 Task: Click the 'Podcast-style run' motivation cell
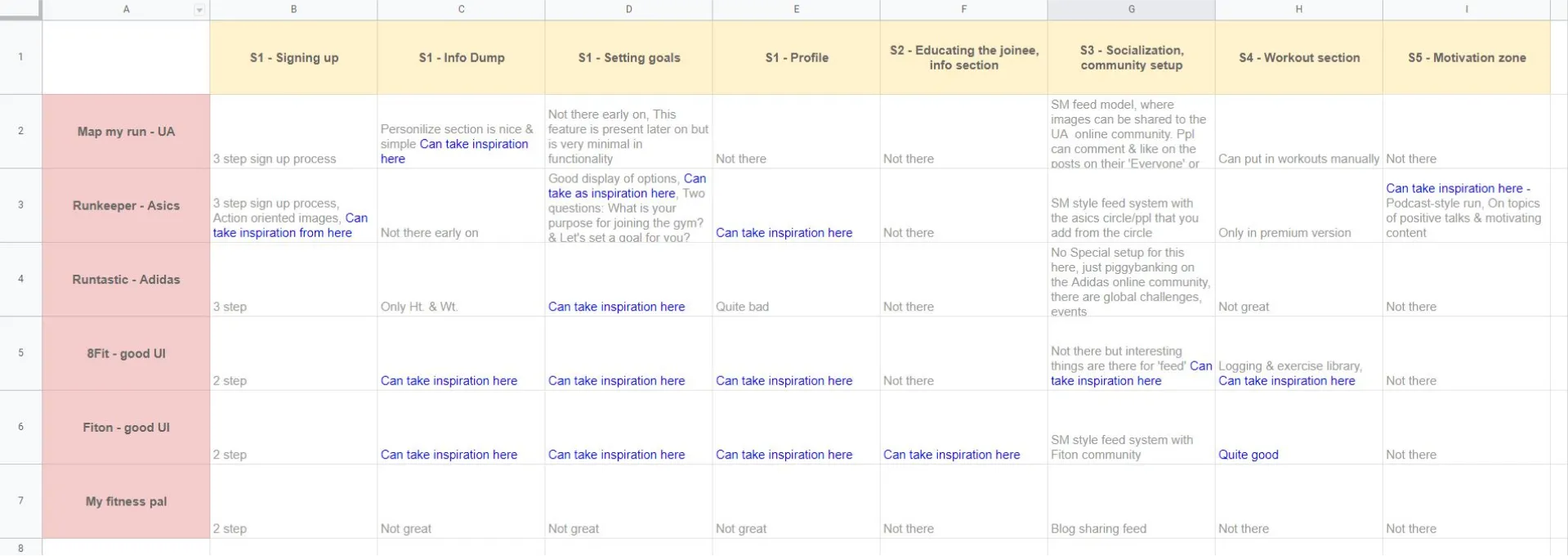(x=1466, y=205)
